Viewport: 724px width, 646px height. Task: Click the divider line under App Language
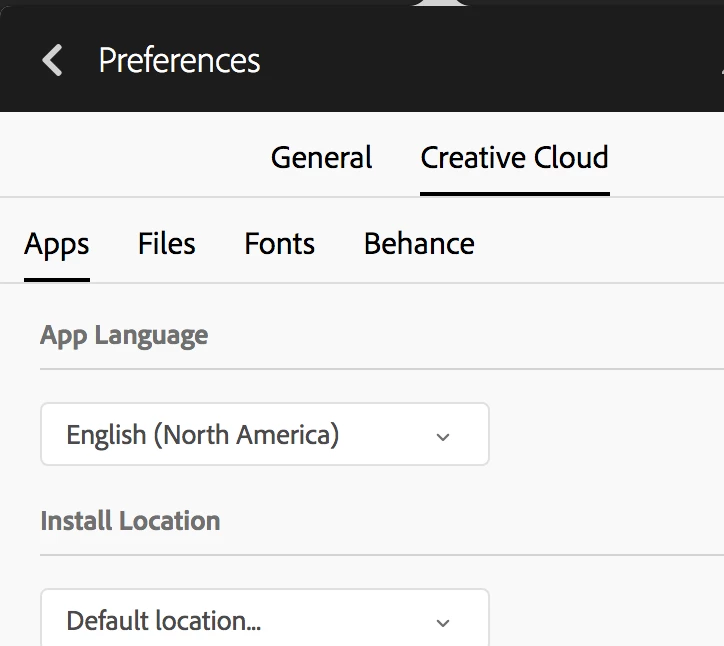click(x=380, y=369)
